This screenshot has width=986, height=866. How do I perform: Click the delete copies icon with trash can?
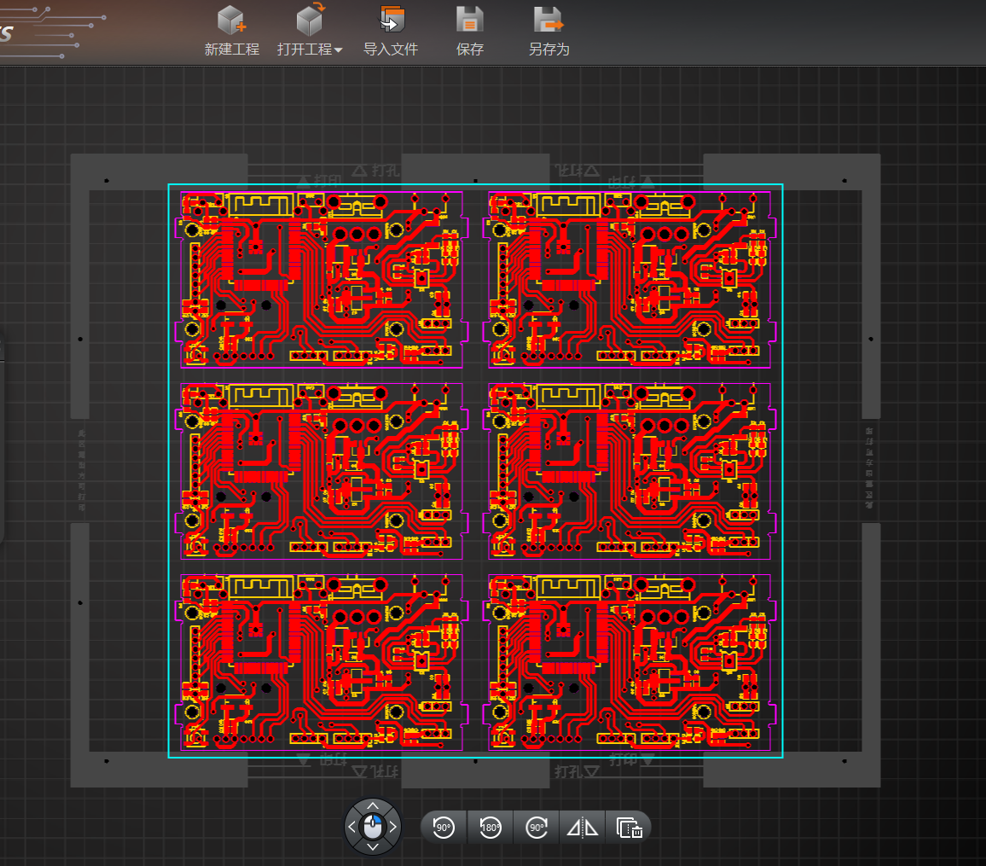[629, 827]
